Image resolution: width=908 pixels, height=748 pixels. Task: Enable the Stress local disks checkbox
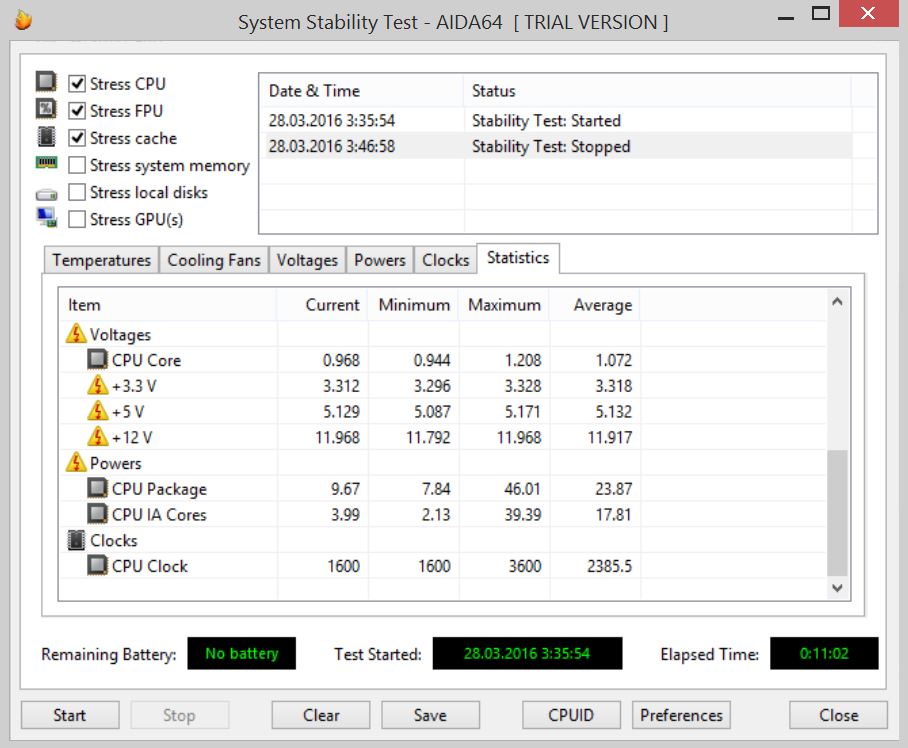point(77,192)
